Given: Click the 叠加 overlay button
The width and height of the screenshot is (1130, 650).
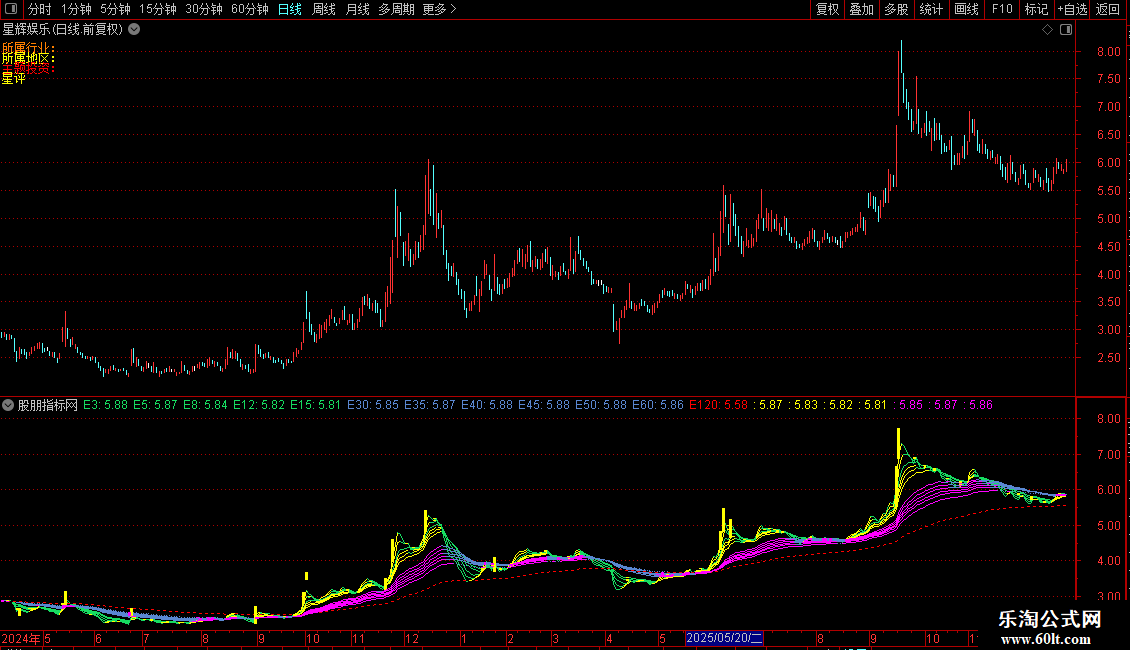Looking at the screenshot, I should (862, 9).
